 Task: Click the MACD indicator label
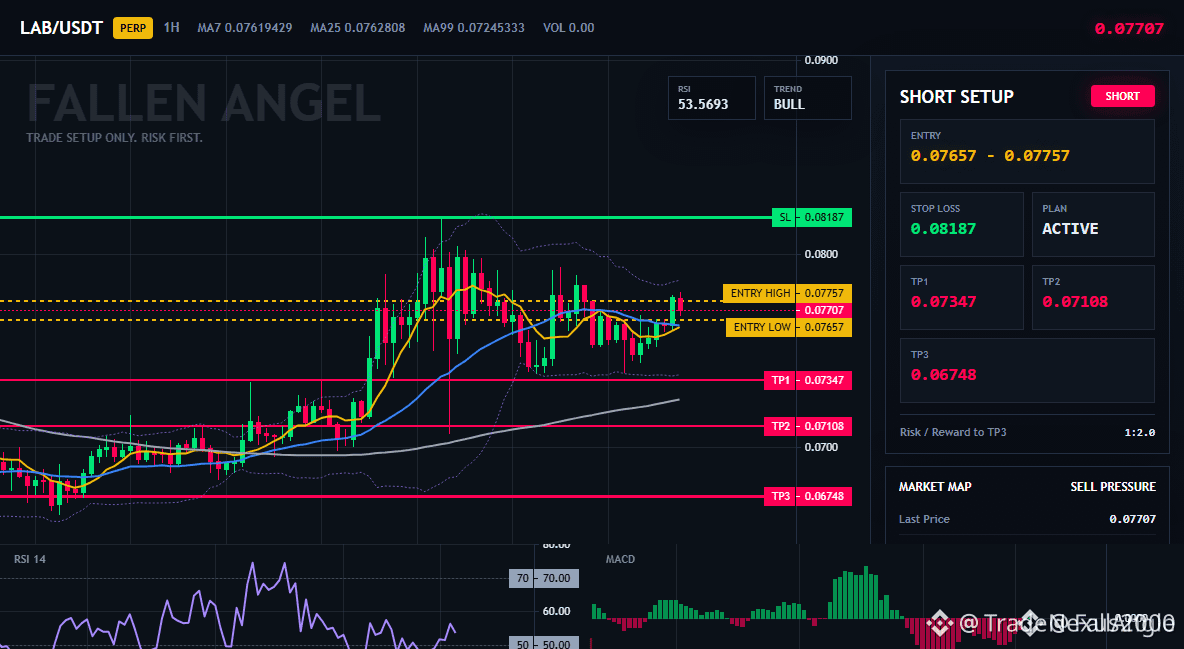(x=620, y=559)
